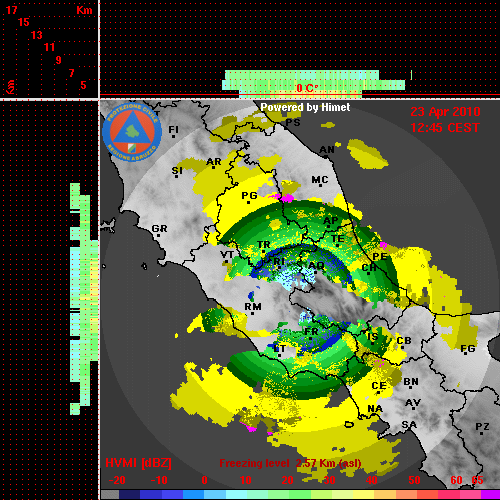Click the TR city label
This screenshot has height=500, width=500.
point(263,245)
